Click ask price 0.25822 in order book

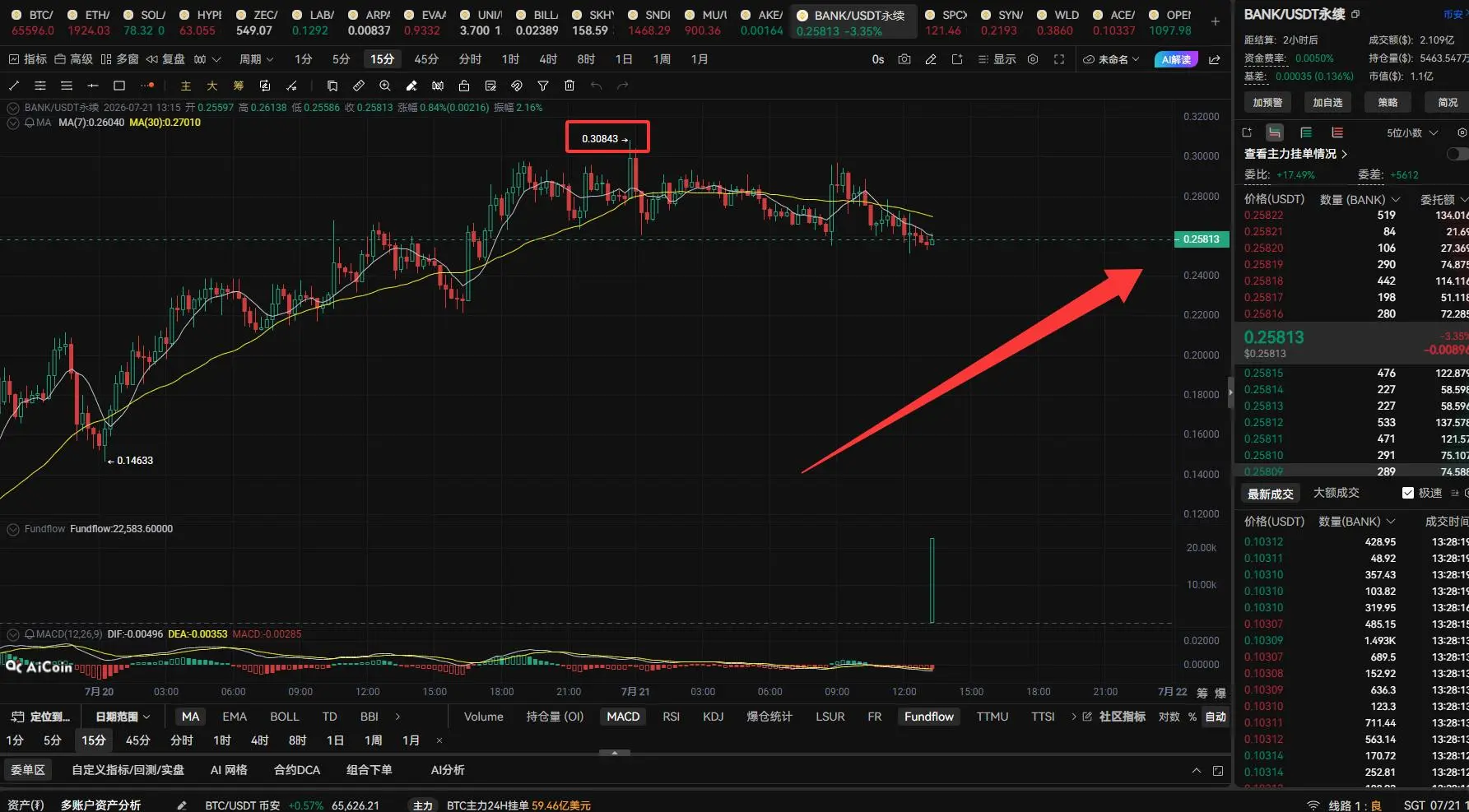[x=1263, y=215]
